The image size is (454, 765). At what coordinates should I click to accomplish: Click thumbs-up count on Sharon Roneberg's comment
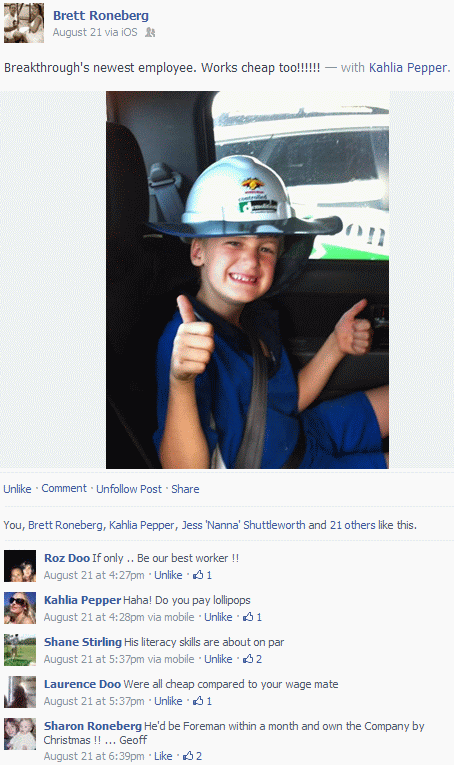[x=193, y=756]
